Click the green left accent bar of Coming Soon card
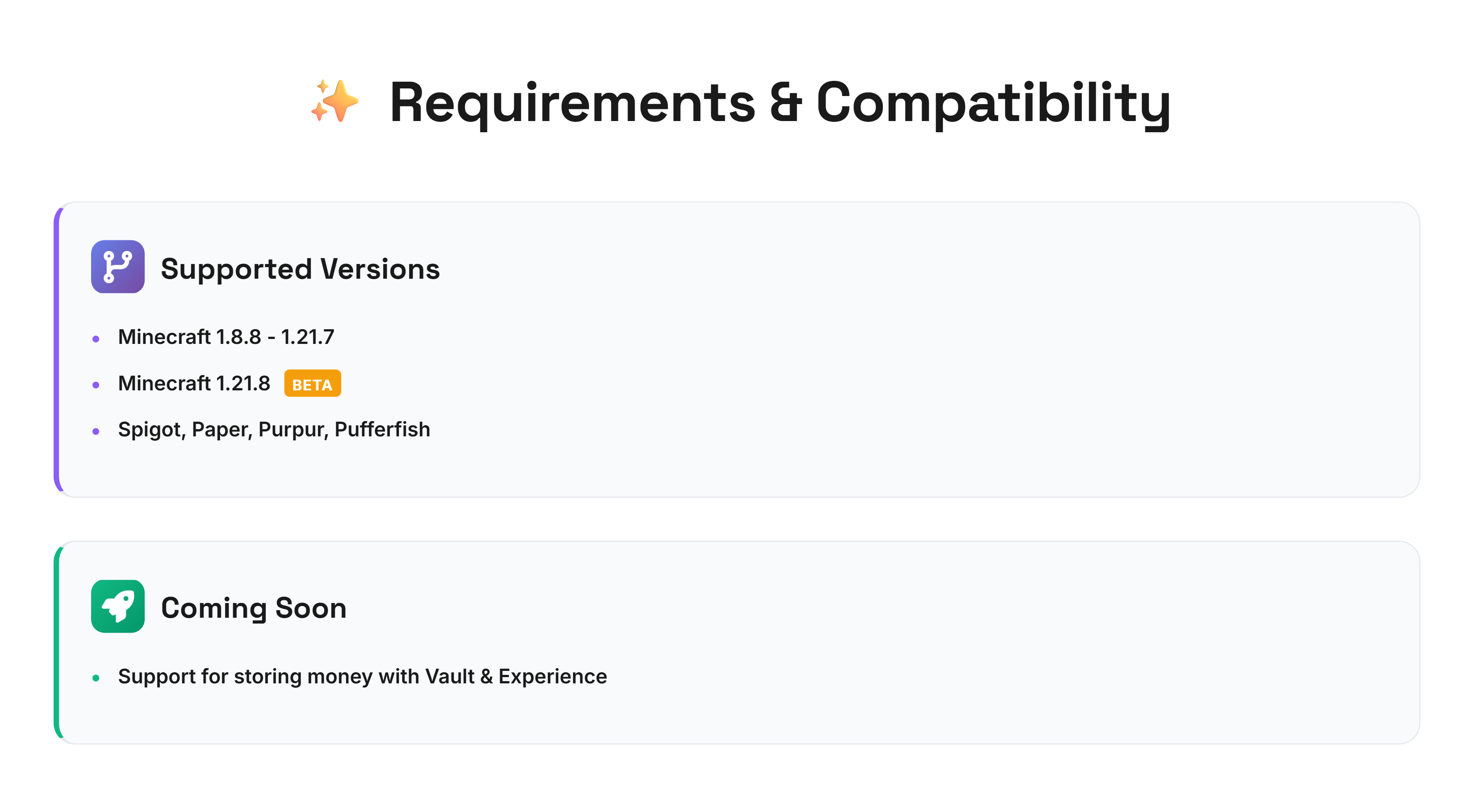Image resolution: width=1474 pixels, height=812 pixels. pyautogui.click(x=57, y=643)
